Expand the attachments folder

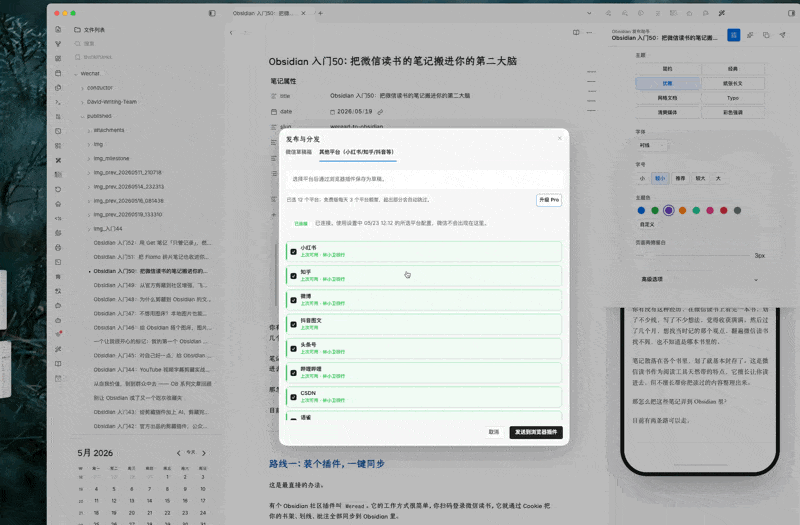(x=89, y=131)
